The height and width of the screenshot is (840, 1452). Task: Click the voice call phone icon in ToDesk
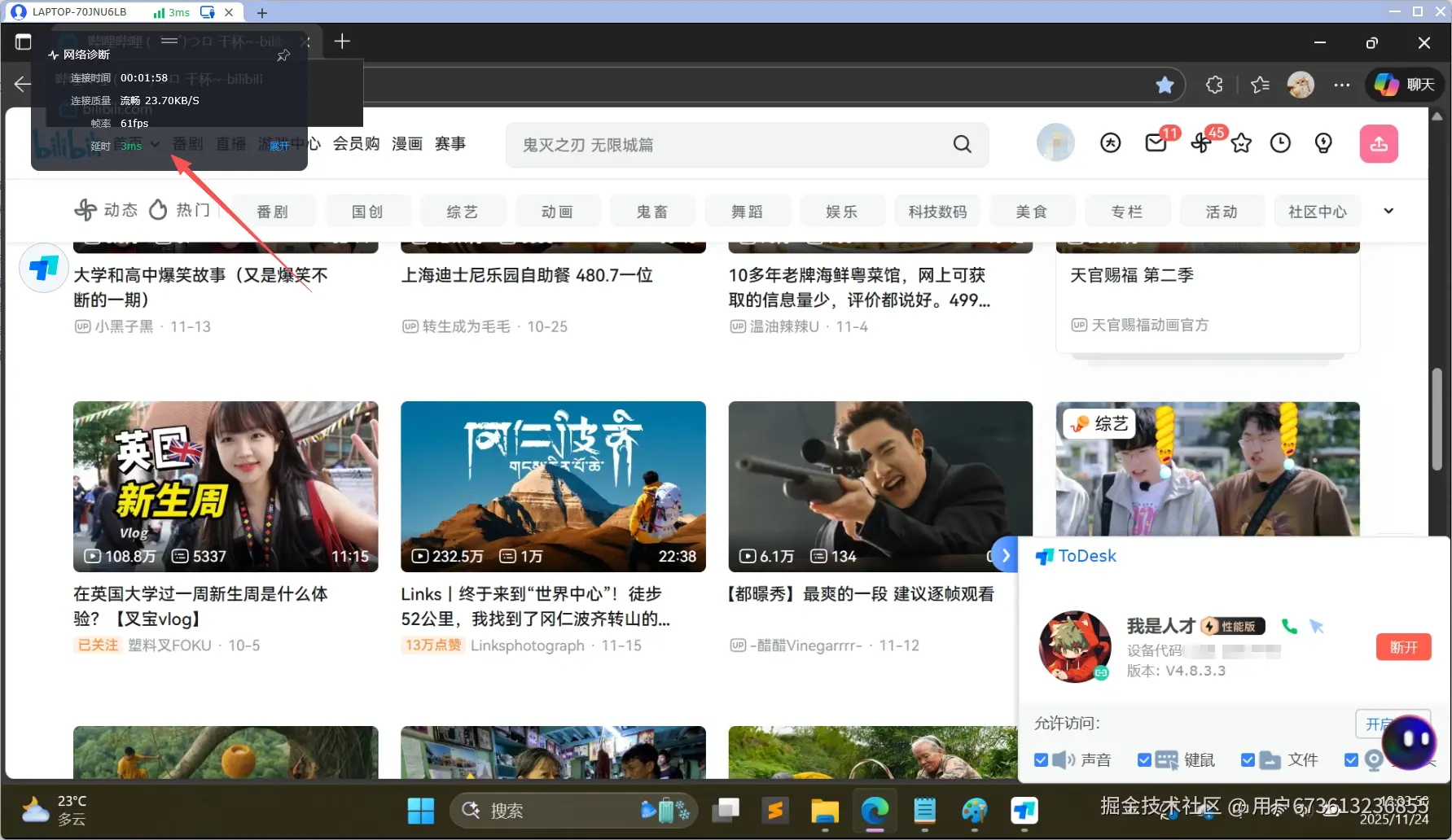click(1289, 626)
